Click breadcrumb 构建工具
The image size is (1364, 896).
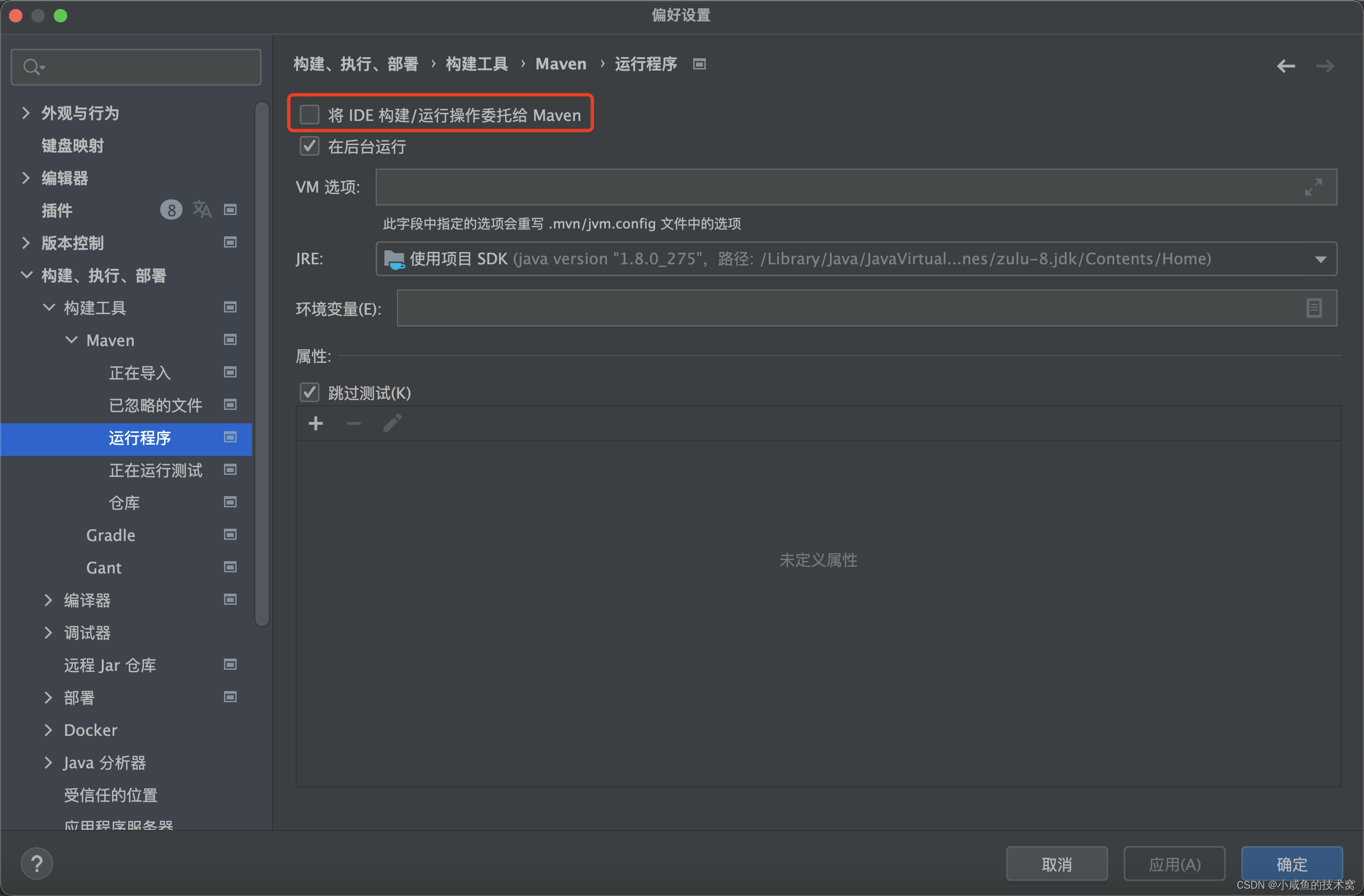point(477,64)
